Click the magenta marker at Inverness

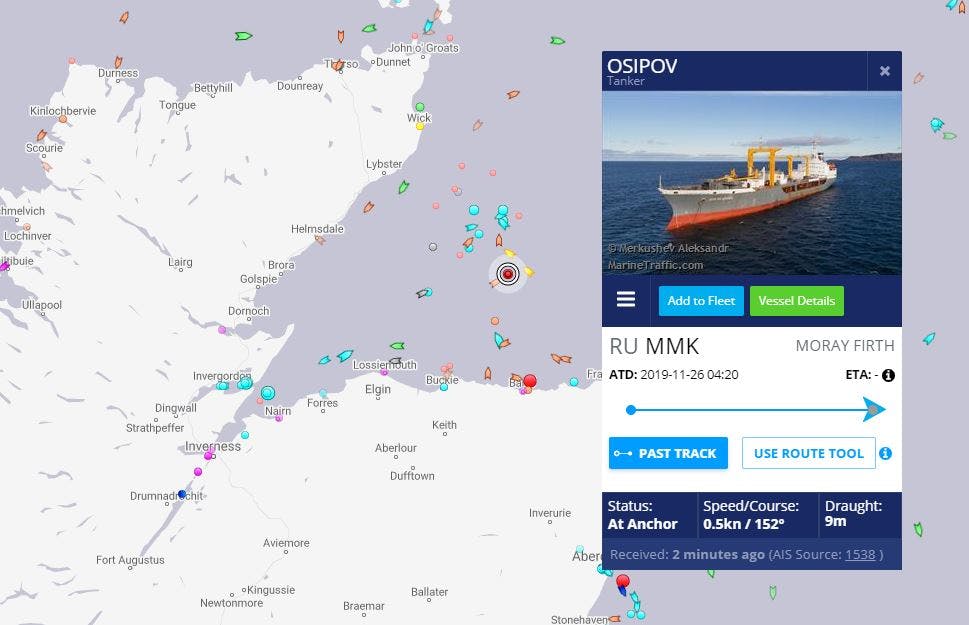tap(208, 456)
